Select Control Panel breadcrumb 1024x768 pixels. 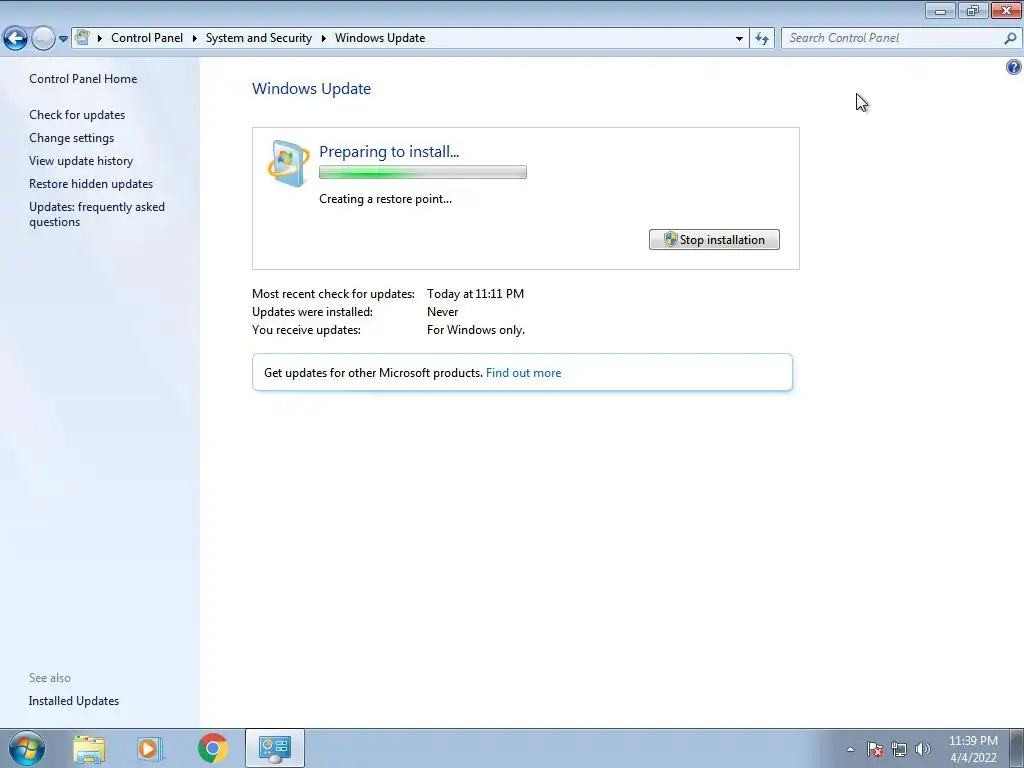[147, 38]
